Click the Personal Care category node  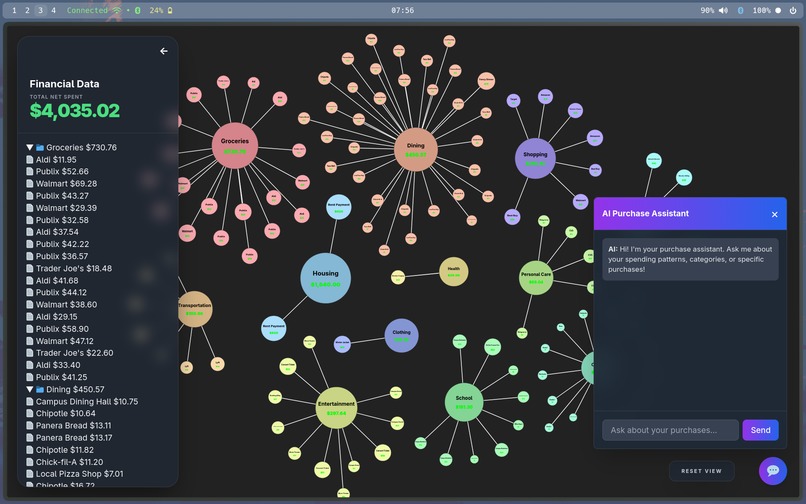coord(536,278)
